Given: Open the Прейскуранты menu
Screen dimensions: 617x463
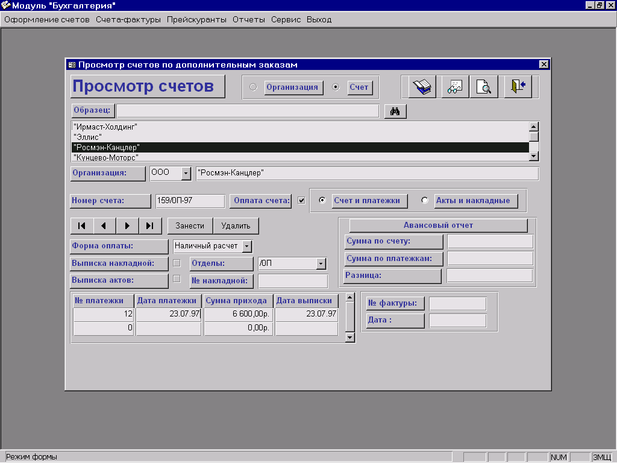Looking at the screenshot, I should tap(196, 19).
